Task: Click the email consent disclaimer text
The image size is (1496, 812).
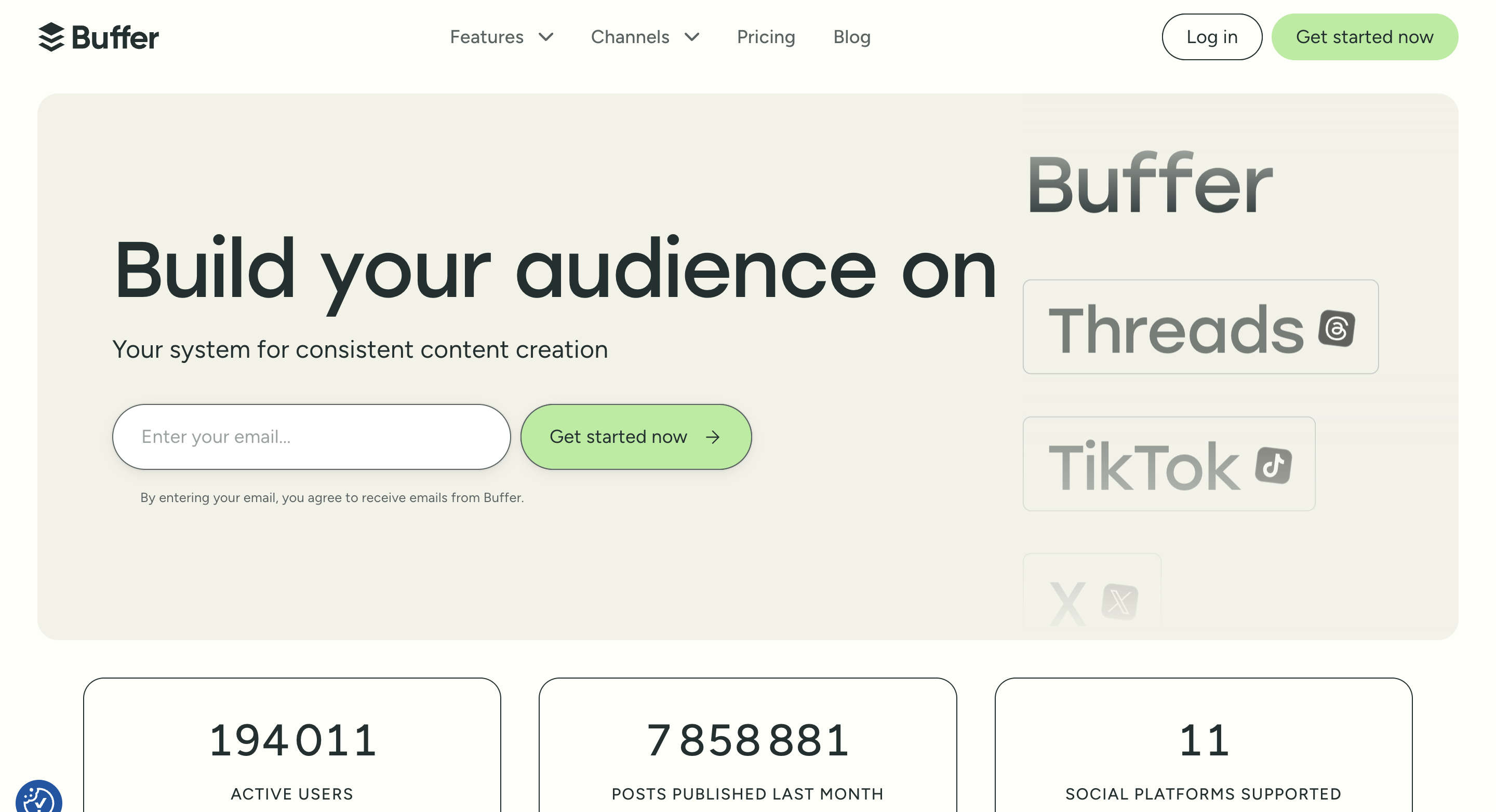Action: tap(332, 497)
